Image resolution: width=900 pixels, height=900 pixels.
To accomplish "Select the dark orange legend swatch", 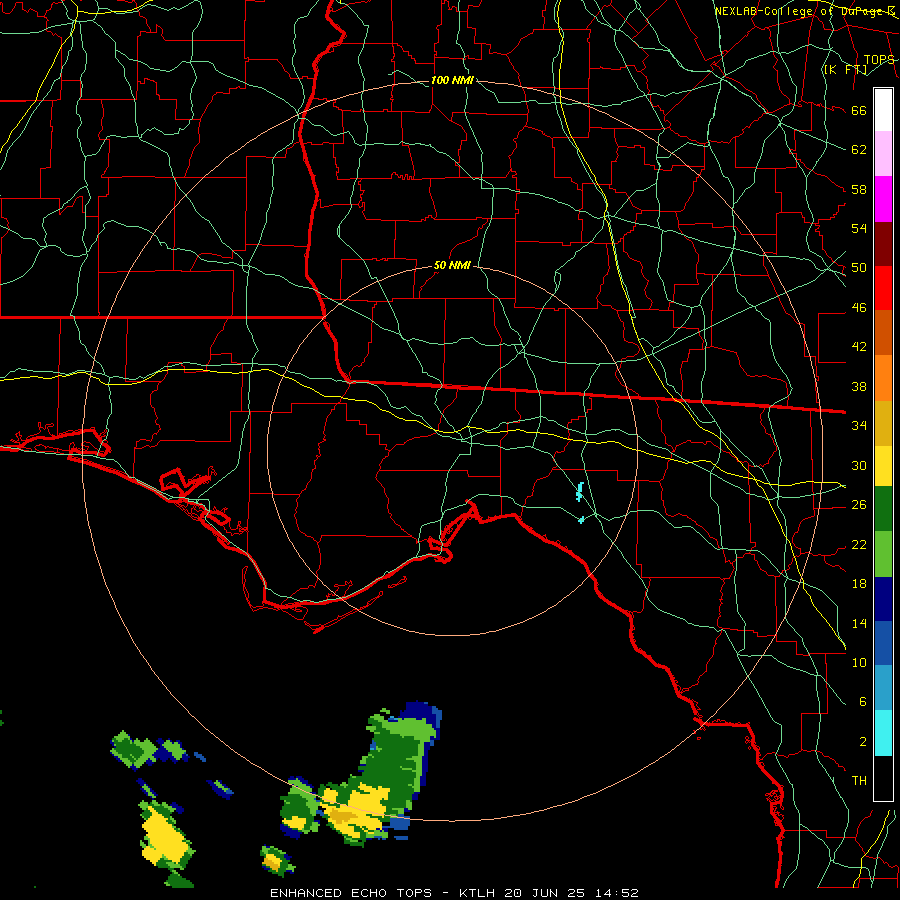I will (883, 332).
